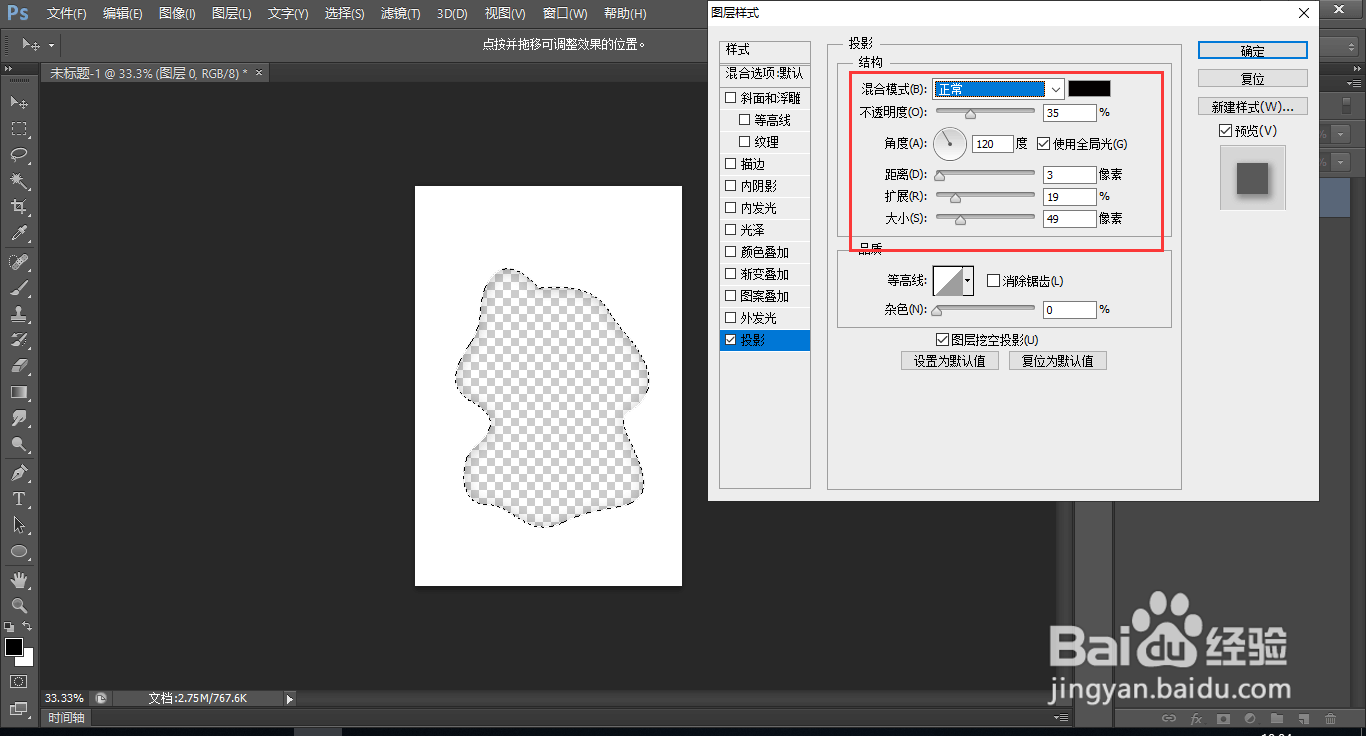1366x736 pixels.
Task: Activate the Lasso tool
Action: coord(20,155)
